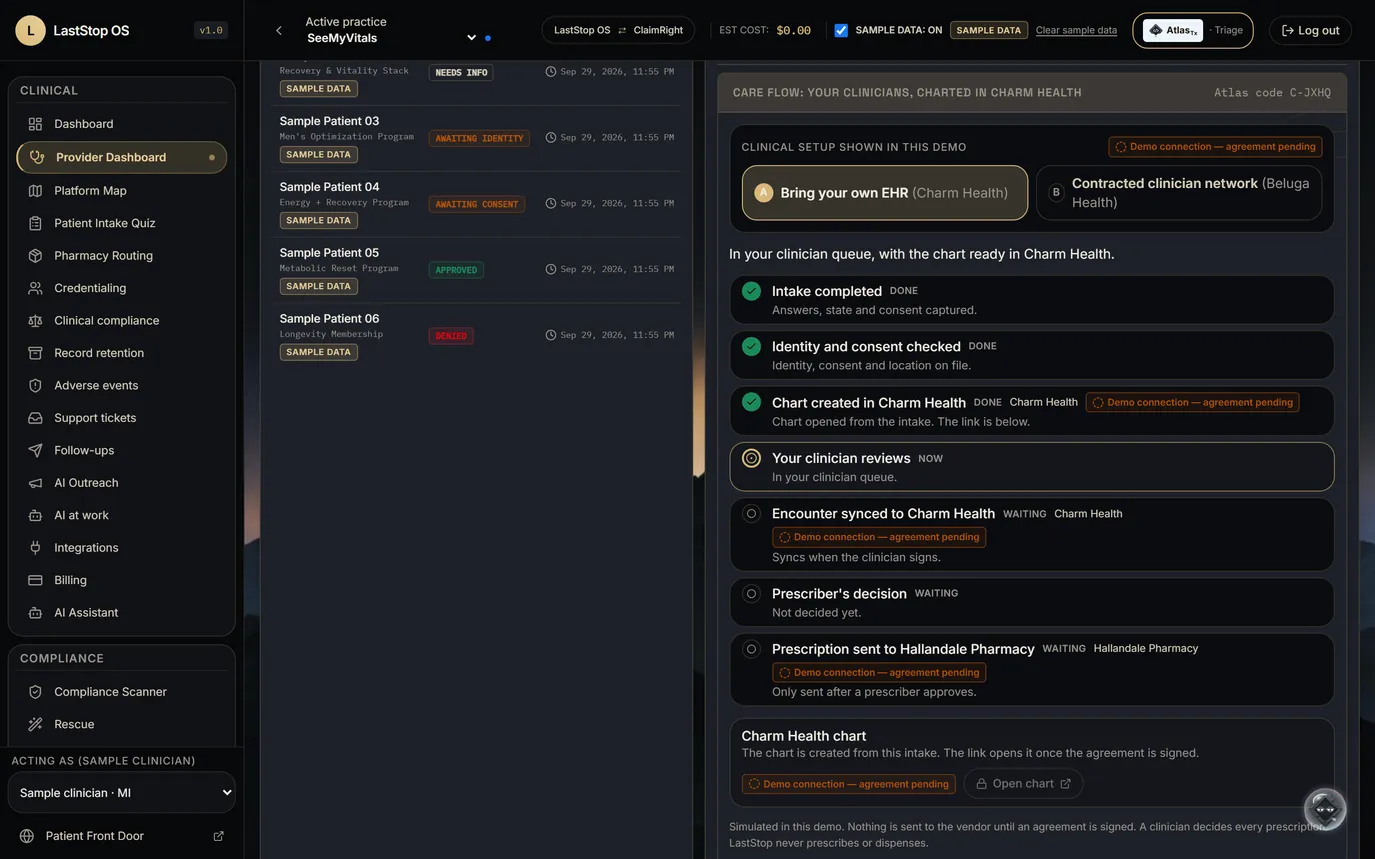Click the Platform Map icon
Screen dimensions: 1375x859
35,190
